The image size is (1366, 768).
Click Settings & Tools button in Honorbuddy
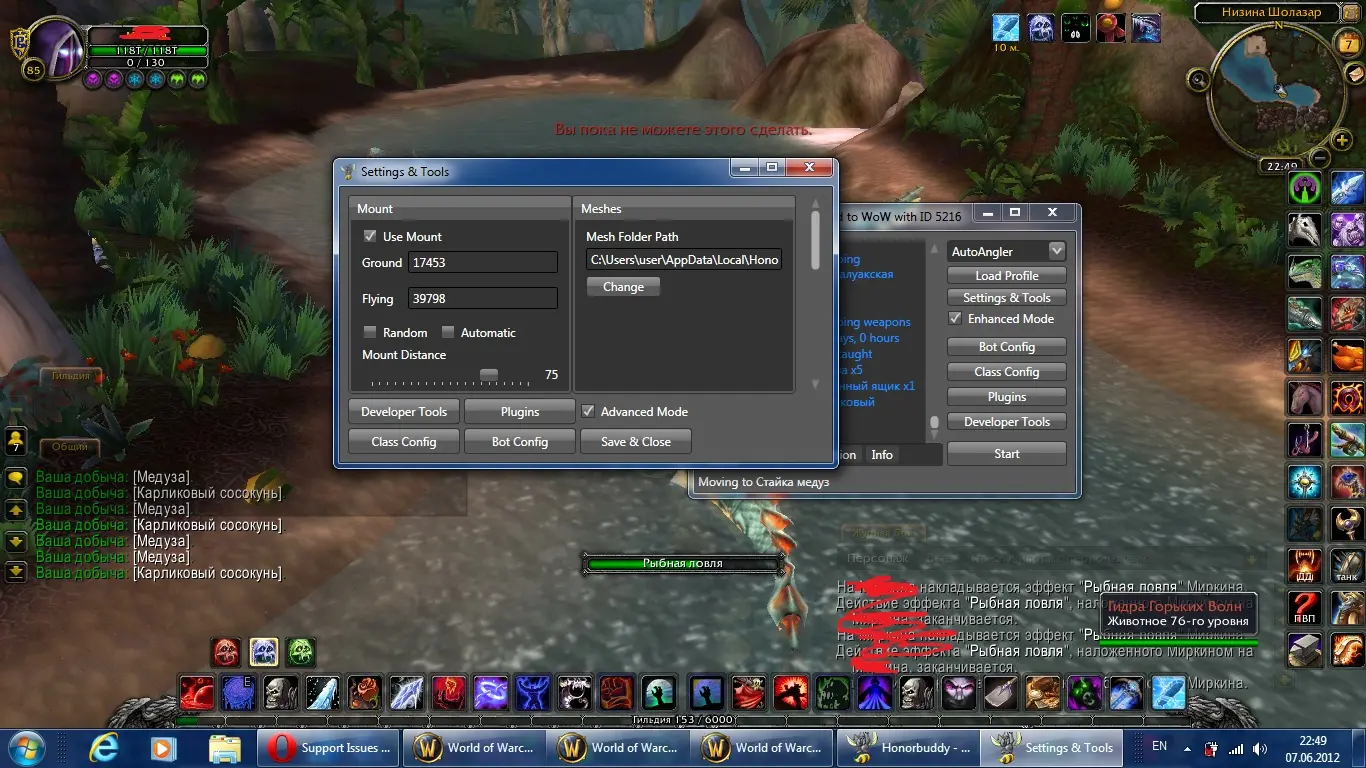pos(1007,298)
